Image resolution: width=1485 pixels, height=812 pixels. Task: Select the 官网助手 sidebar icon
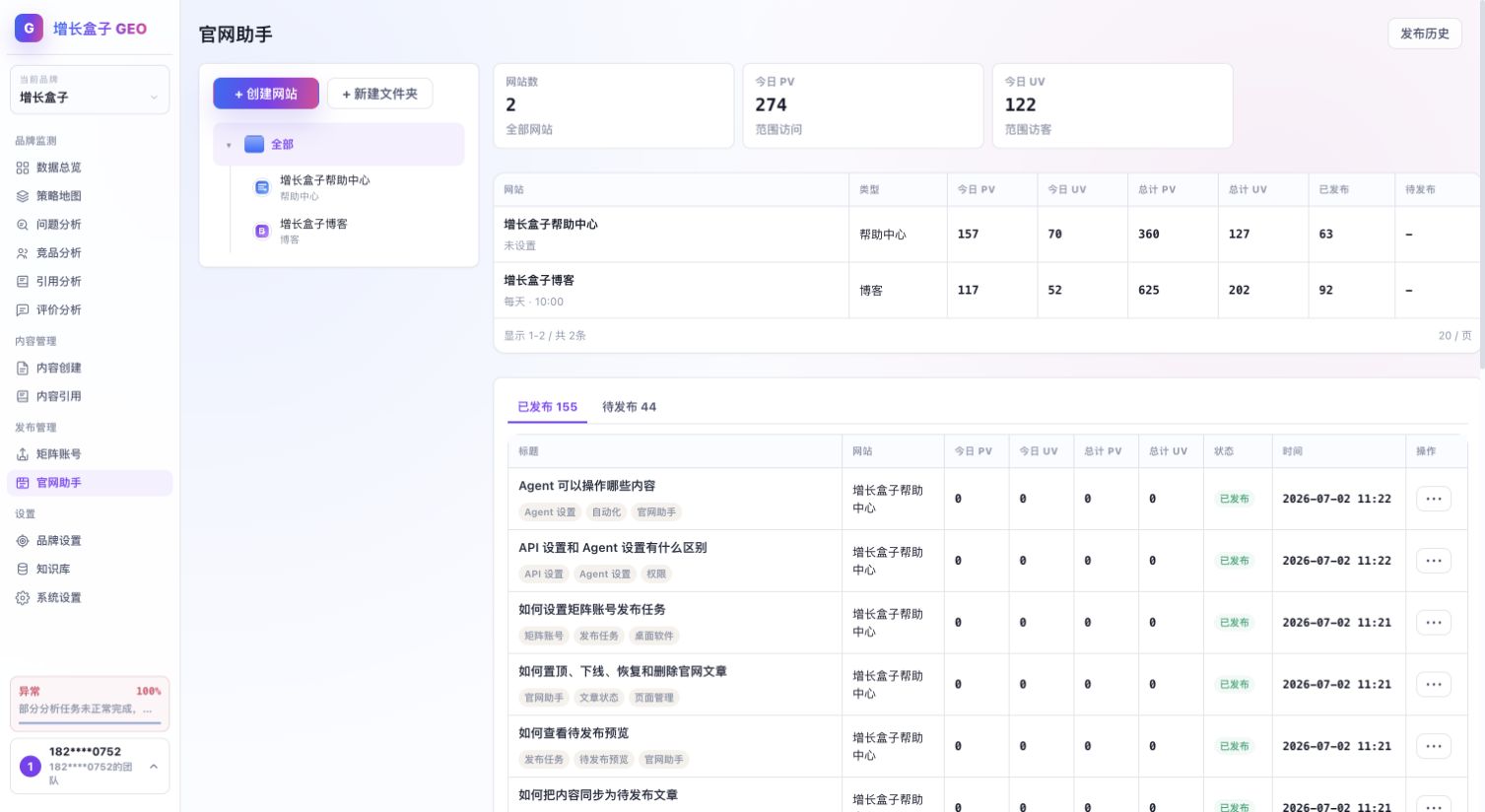[x=23, y=483]
